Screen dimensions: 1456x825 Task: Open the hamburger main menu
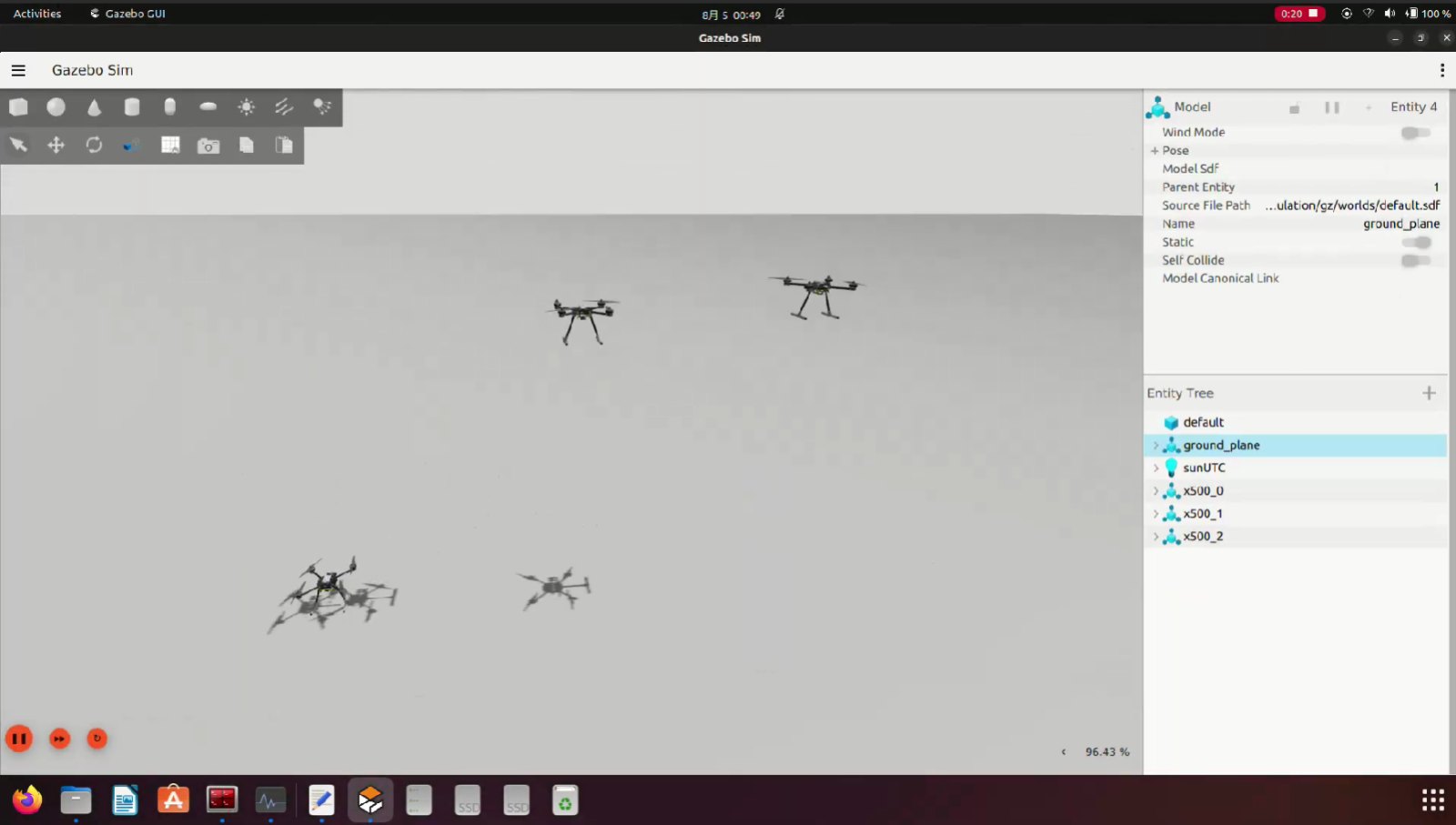(x=18, y=70)
